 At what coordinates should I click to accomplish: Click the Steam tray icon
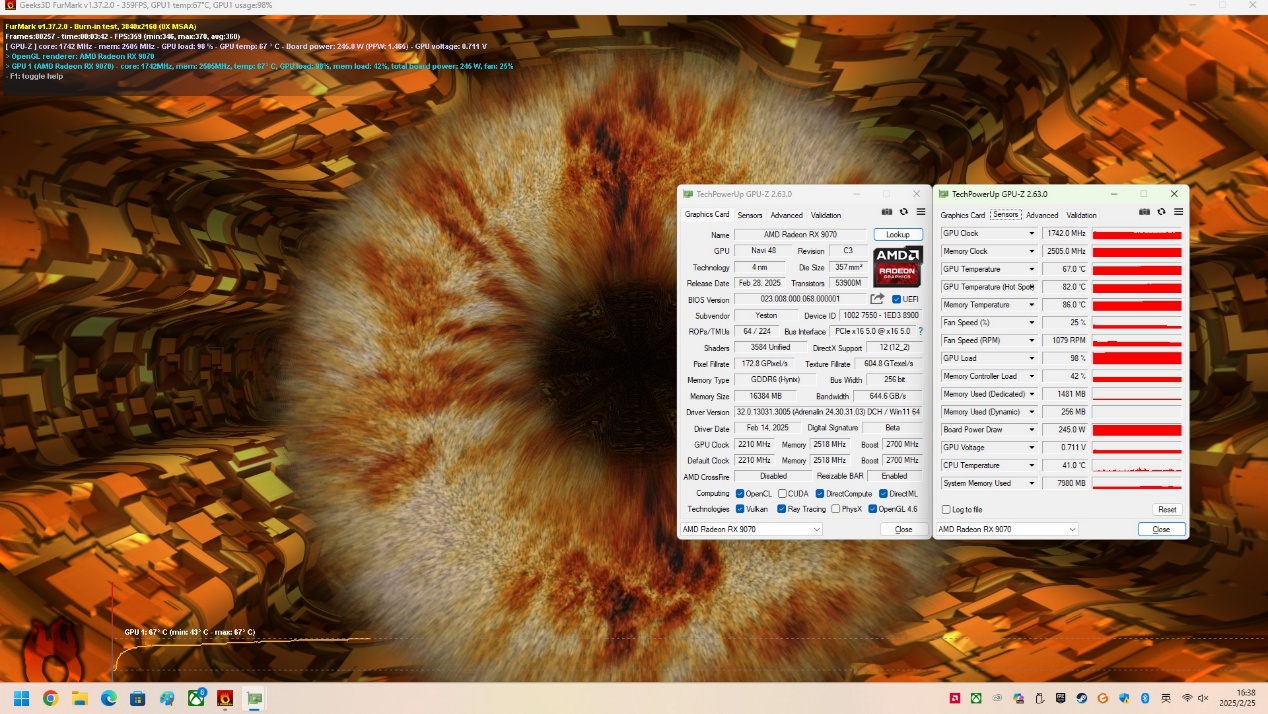pos(1081,698)
